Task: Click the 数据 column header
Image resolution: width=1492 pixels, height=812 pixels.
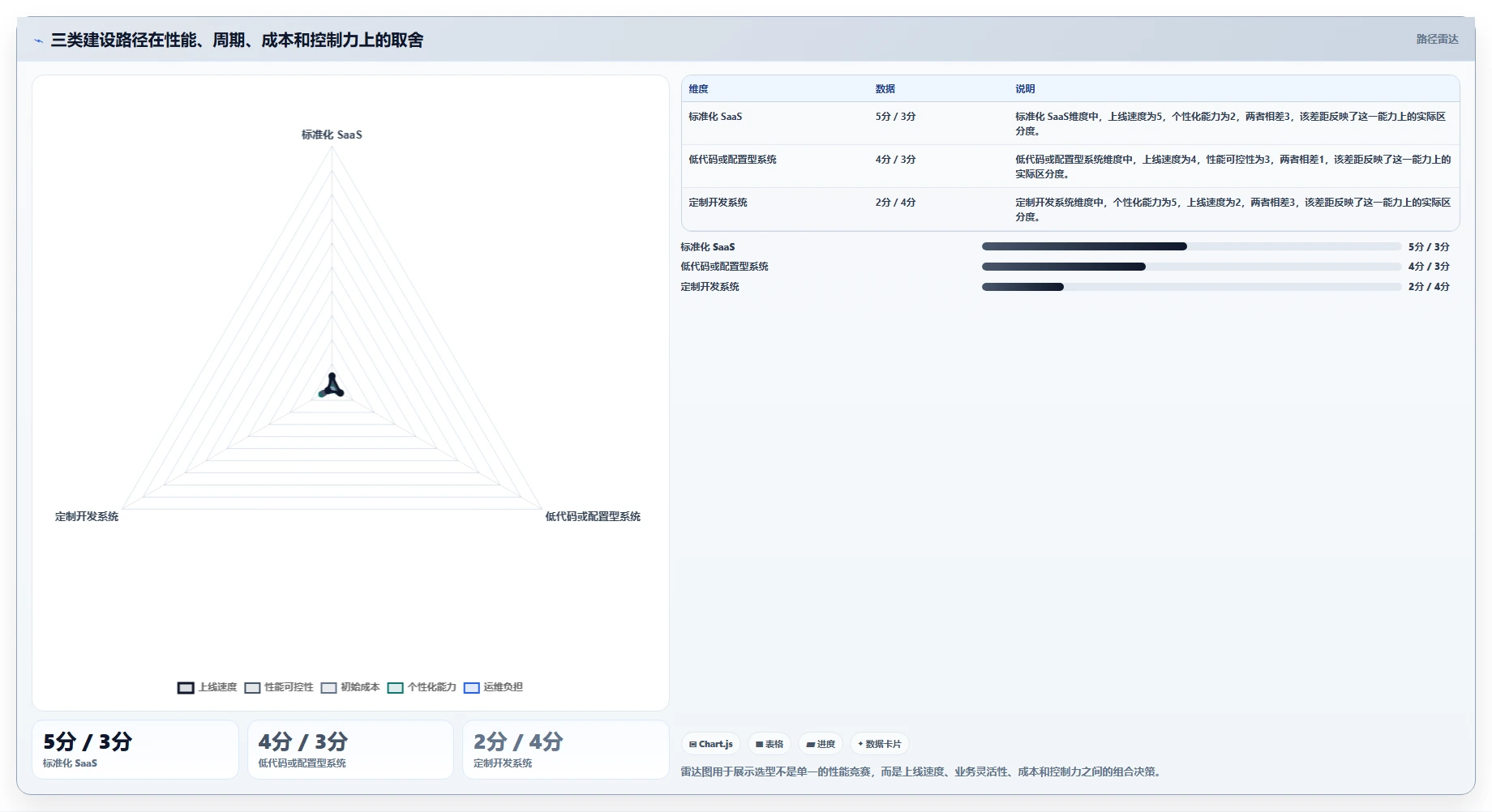Action: [x=885, y=89]
